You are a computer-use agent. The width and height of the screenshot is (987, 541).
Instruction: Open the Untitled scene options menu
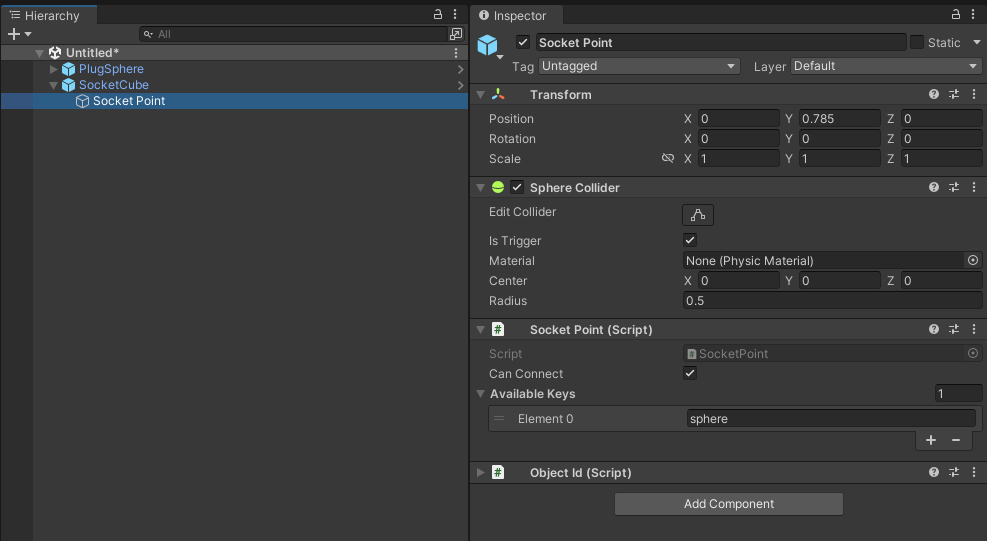pos(456,53)
